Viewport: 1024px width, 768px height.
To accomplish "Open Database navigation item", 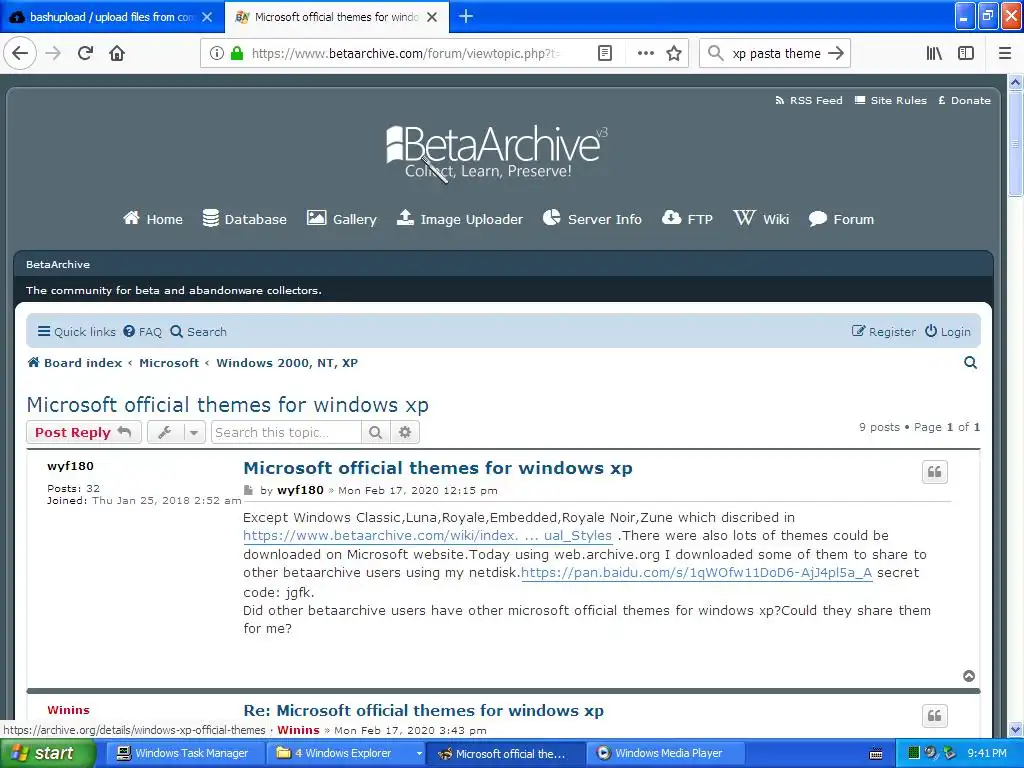I will tap(244, 219).
